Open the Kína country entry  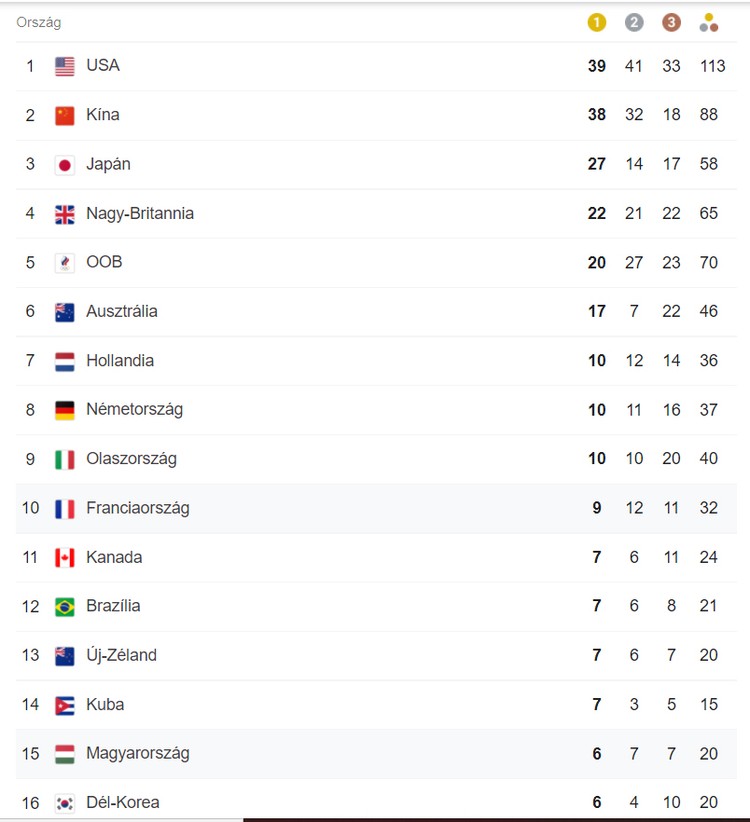(x=102, y=115)
